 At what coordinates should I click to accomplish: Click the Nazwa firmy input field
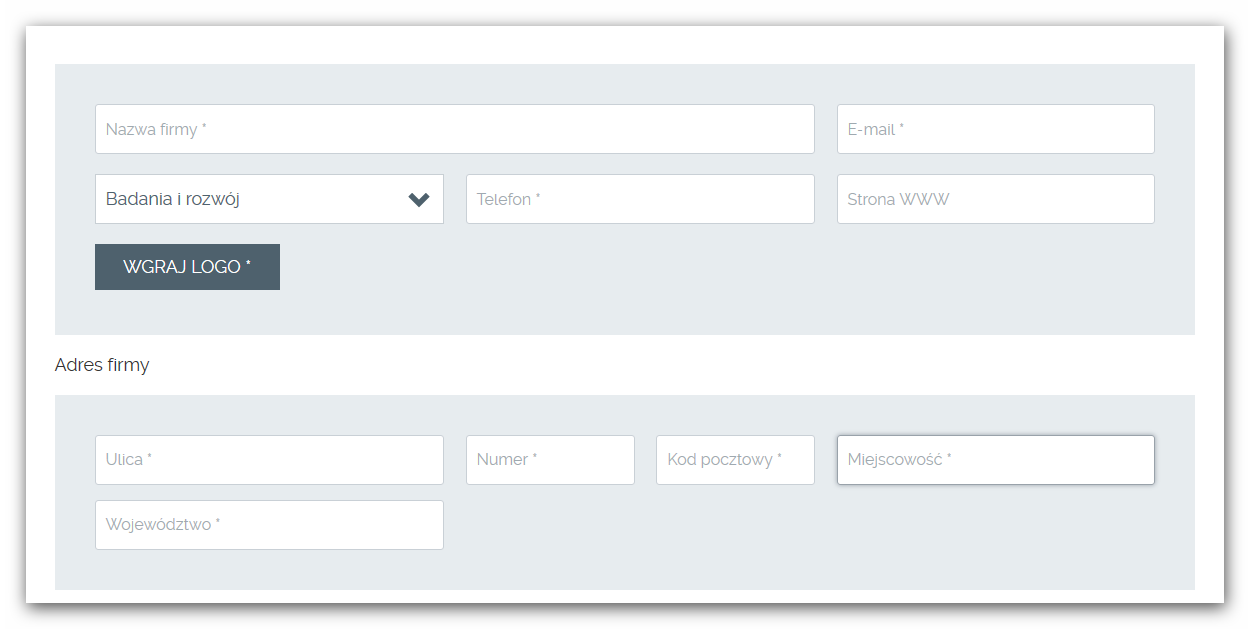455,129
